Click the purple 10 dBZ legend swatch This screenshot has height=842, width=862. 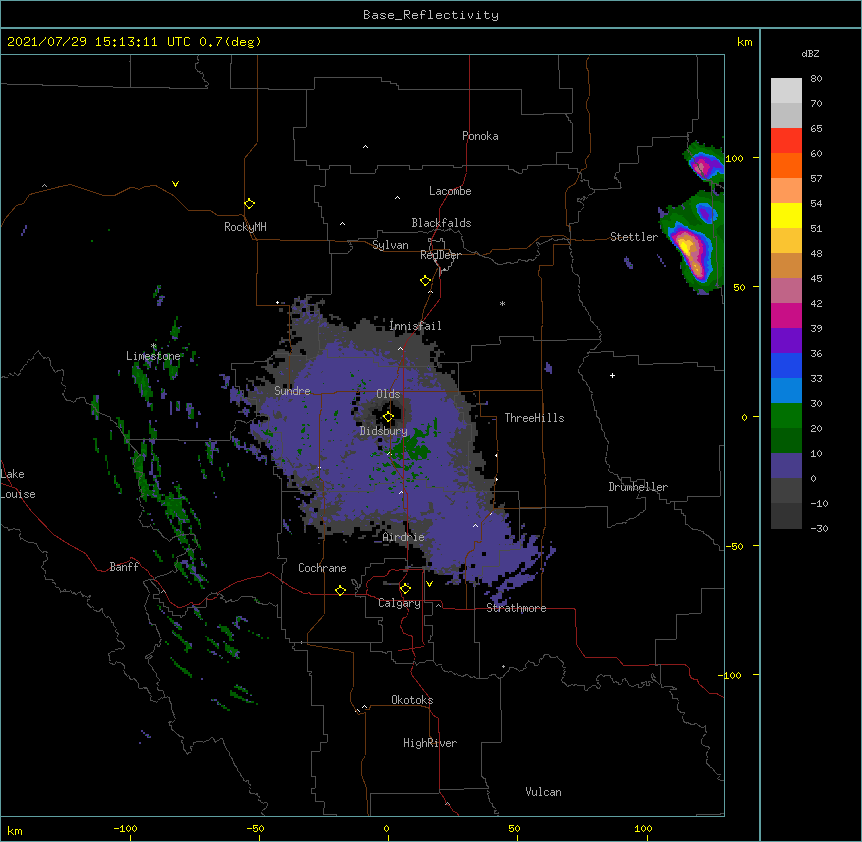pyautogui.click(x=786, y=466)
